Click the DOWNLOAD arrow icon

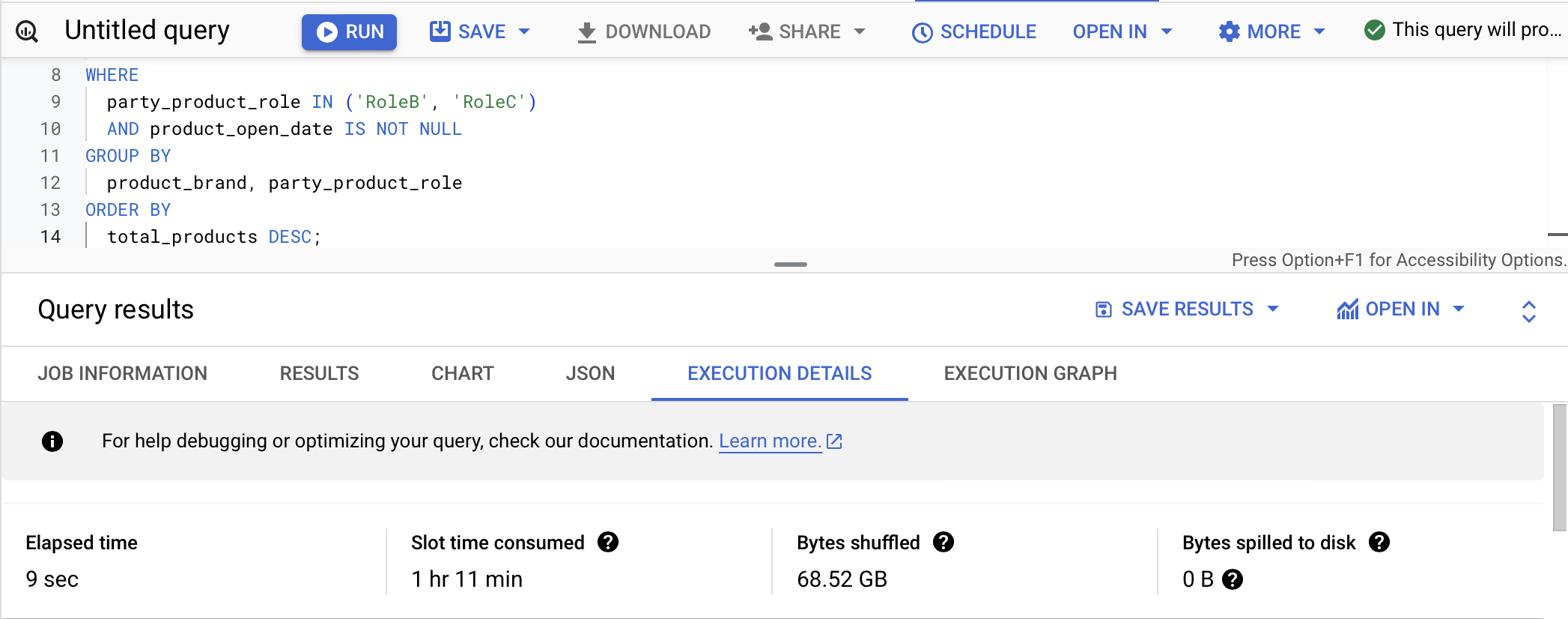click(x=587, y=32)
